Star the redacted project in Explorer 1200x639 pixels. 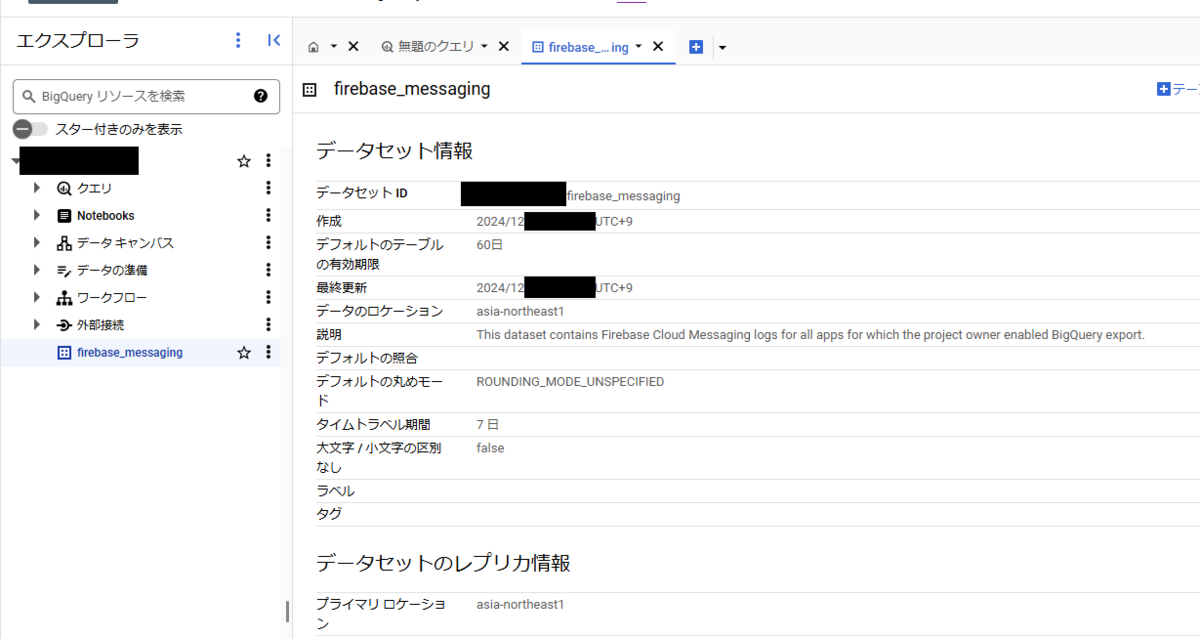tap(243, 161)
